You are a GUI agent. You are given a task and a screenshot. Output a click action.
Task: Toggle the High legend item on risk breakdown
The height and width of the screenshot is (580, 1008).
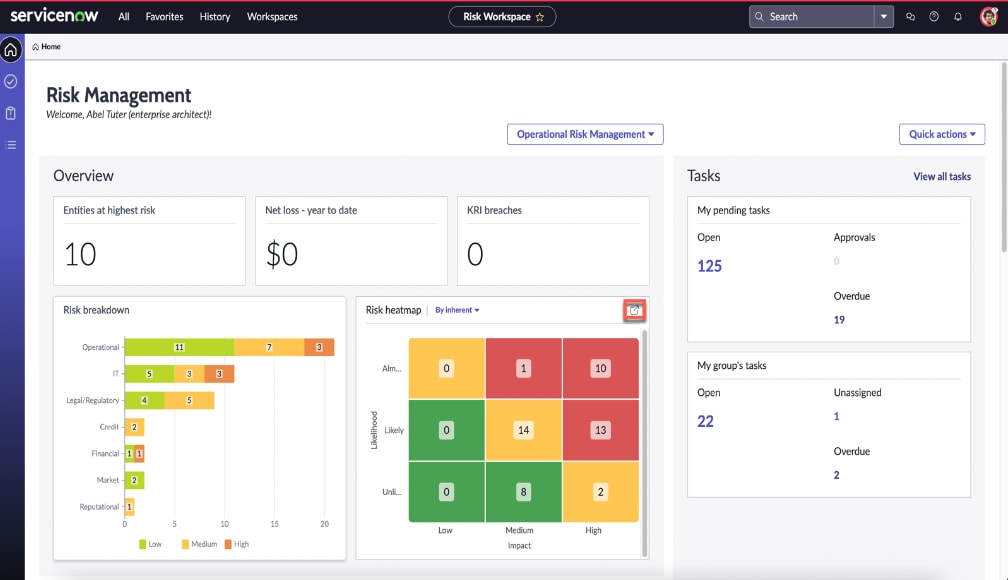coord(235,544)
